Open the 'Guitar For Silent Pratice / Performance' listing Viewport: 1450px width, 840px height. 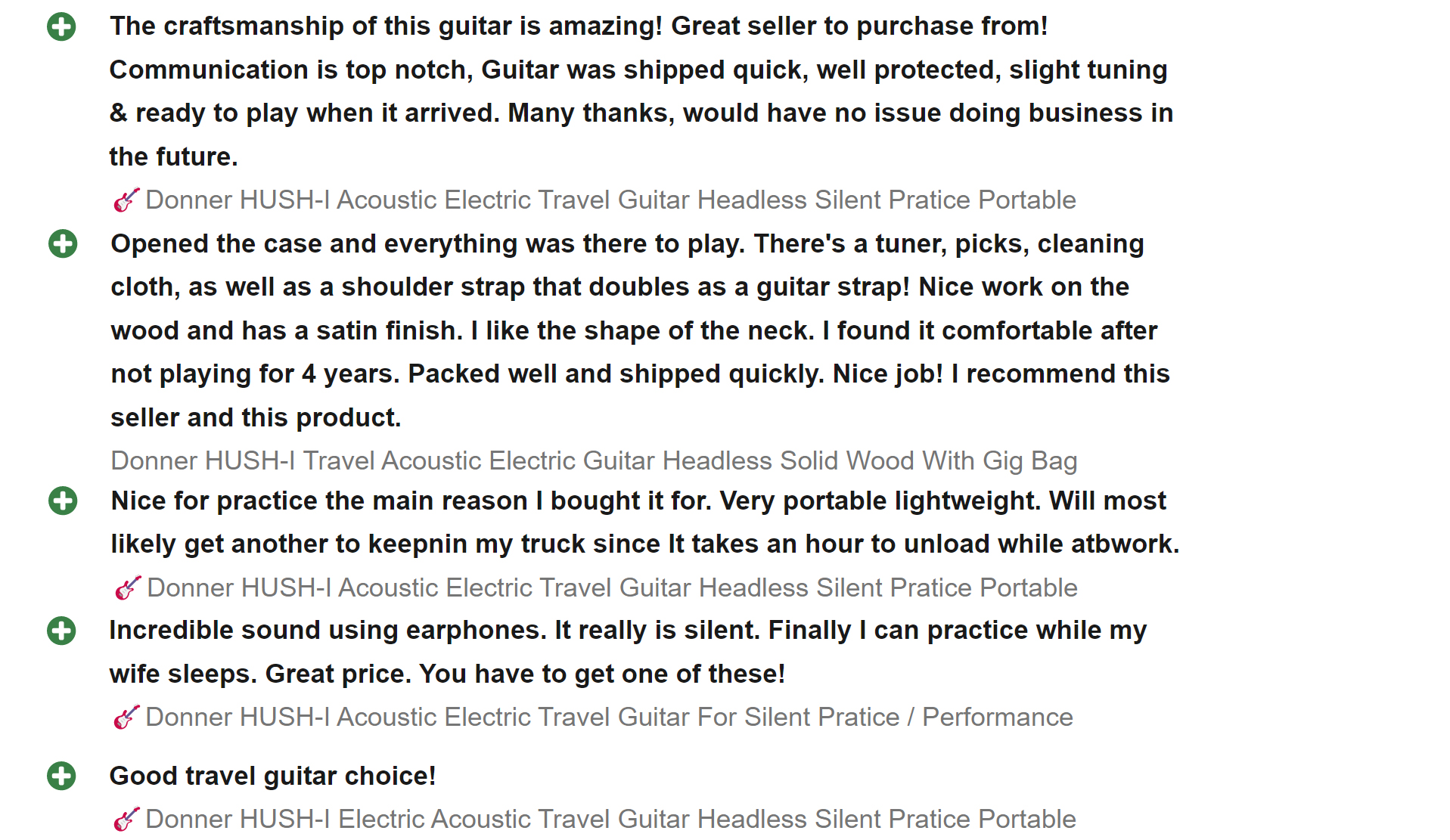coord(608,718)
